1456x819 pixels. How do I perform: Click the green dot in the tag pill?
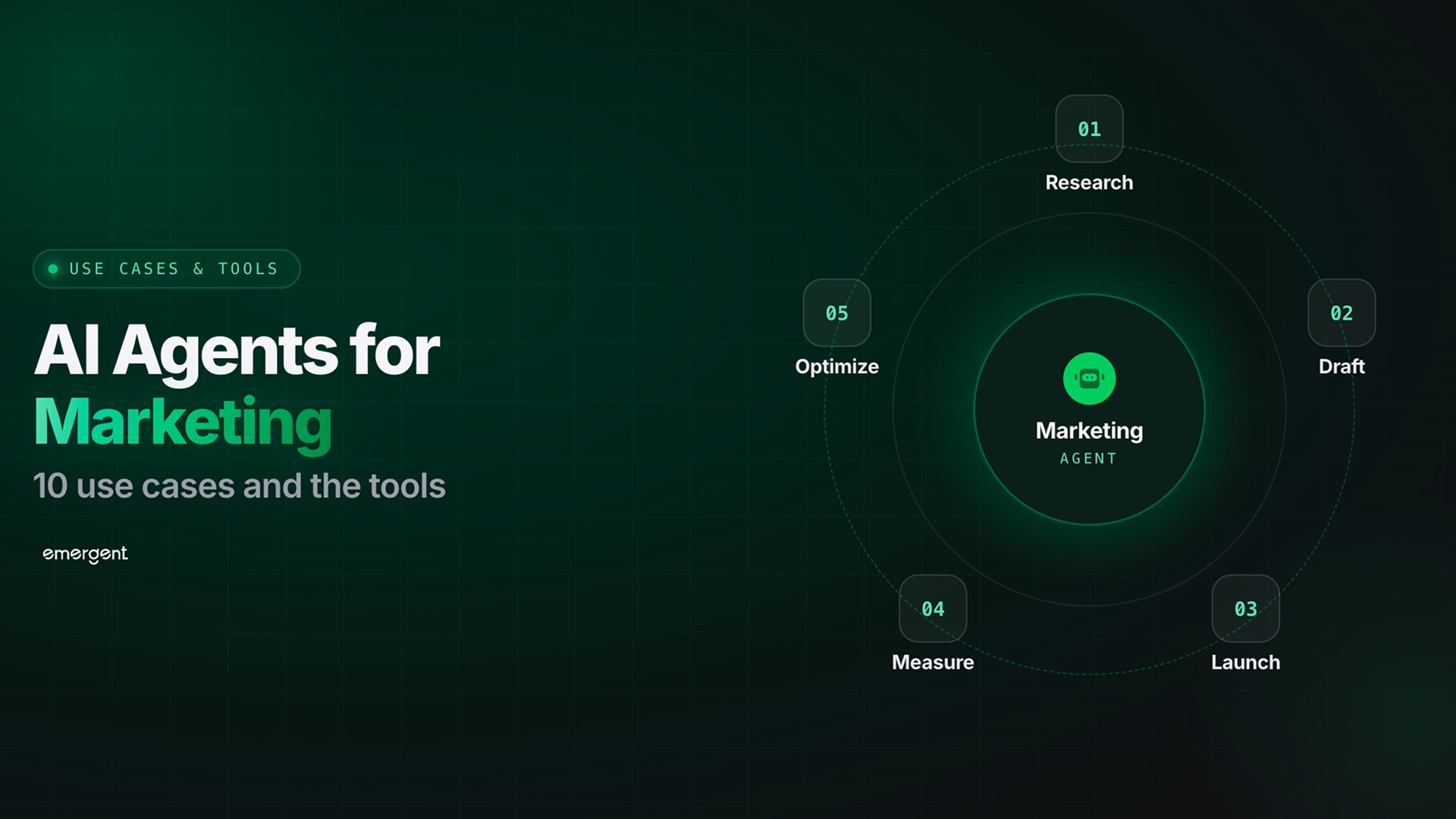pos(53,268)
